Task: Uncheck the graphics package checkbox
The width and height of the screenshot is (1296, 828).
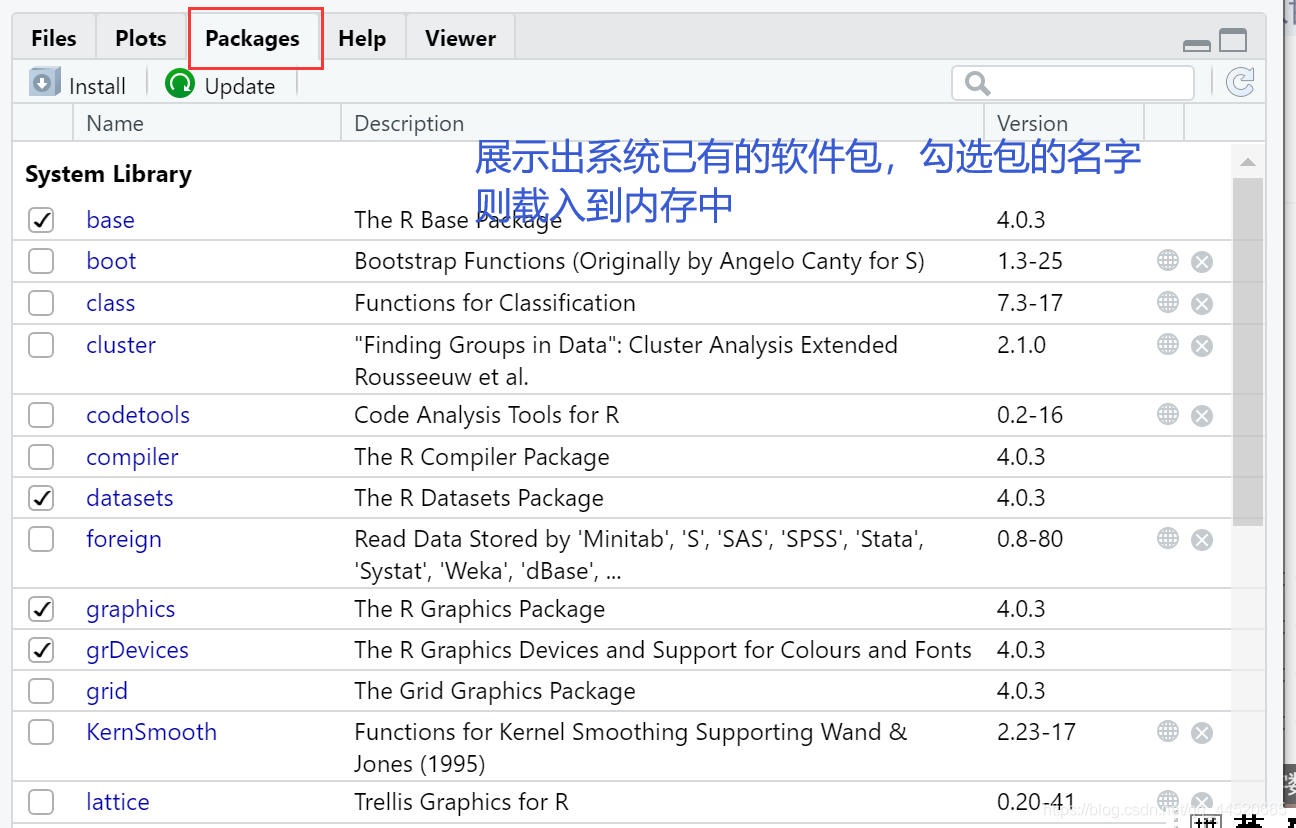Action: point(41,609)
